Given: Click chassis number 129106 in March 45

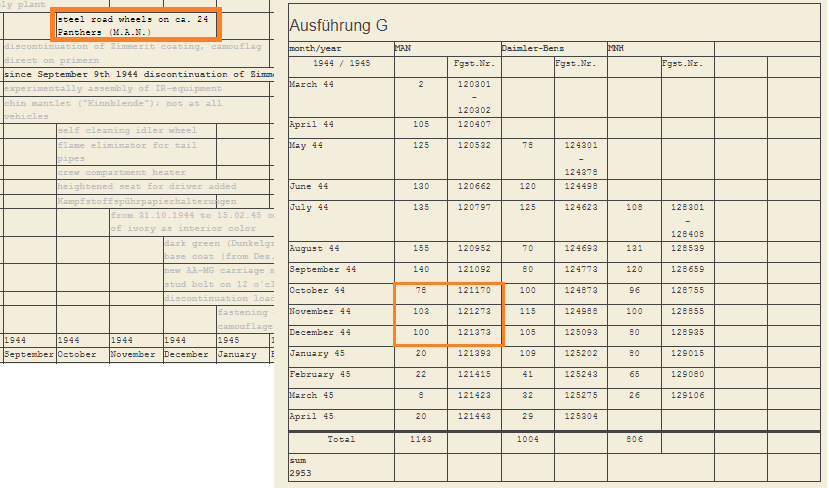Looking at the screenshot, I should pos(688,395).
